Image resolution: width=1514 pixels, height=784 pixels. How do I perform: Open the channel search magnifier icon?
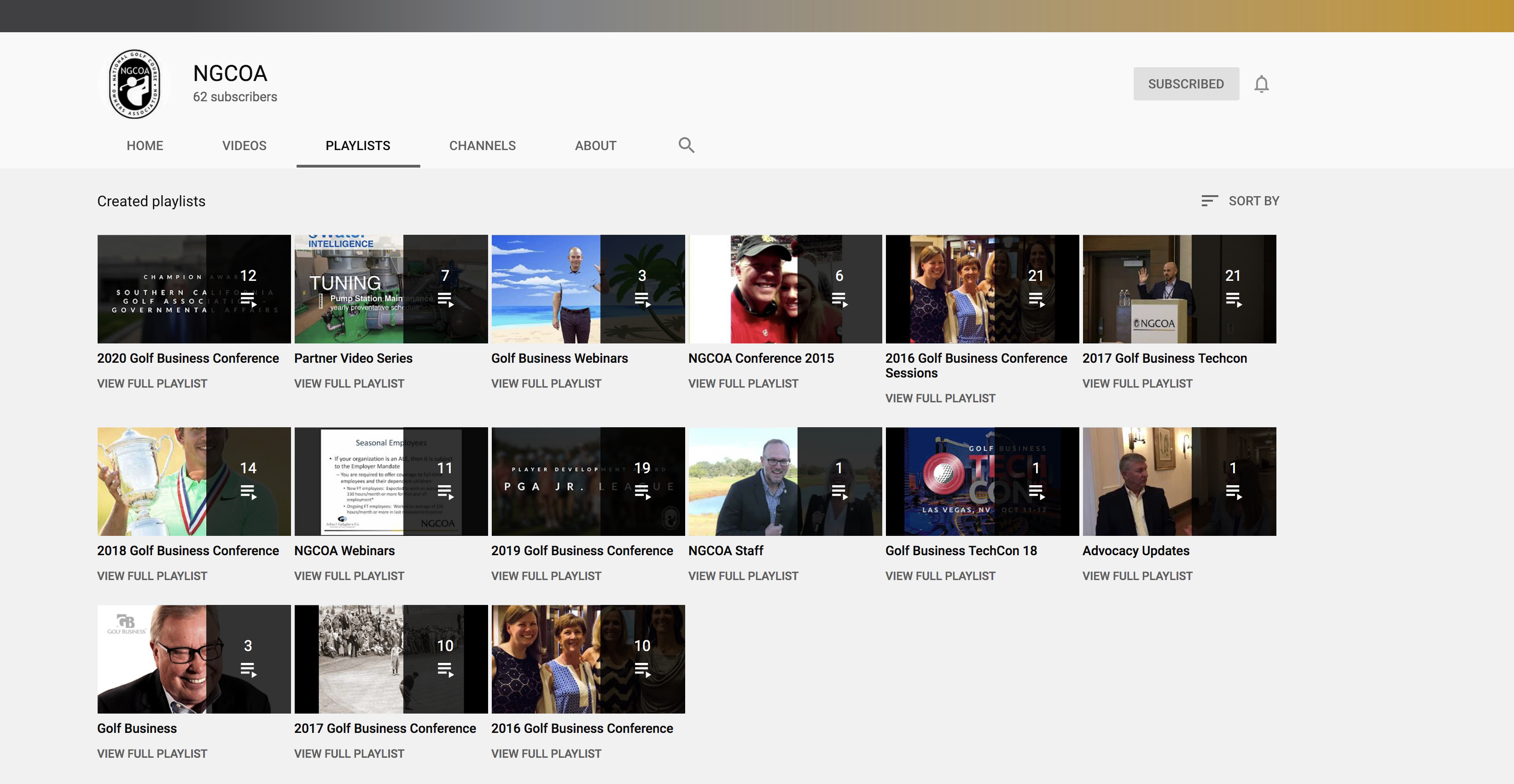coord(686,145)
